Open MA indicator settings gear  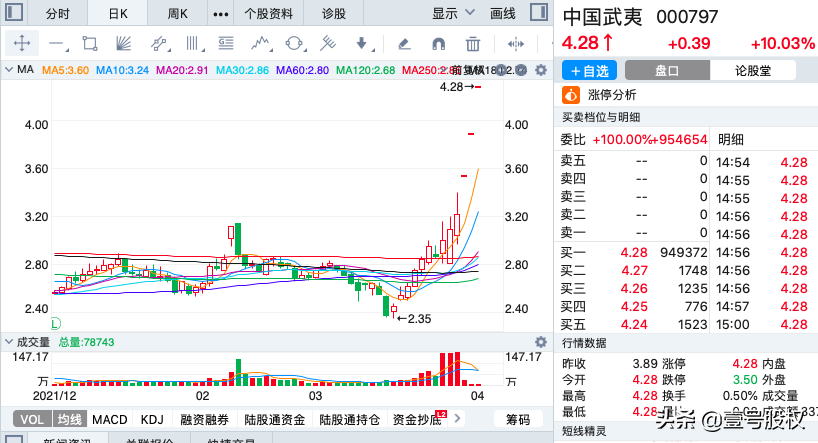541,70
